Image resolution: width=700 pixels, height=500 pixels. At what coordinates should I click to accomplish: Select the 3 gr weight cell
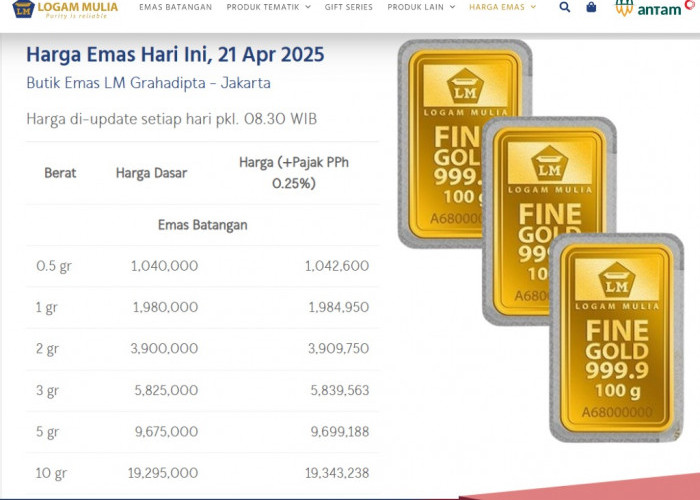click(x=47, y=391)
